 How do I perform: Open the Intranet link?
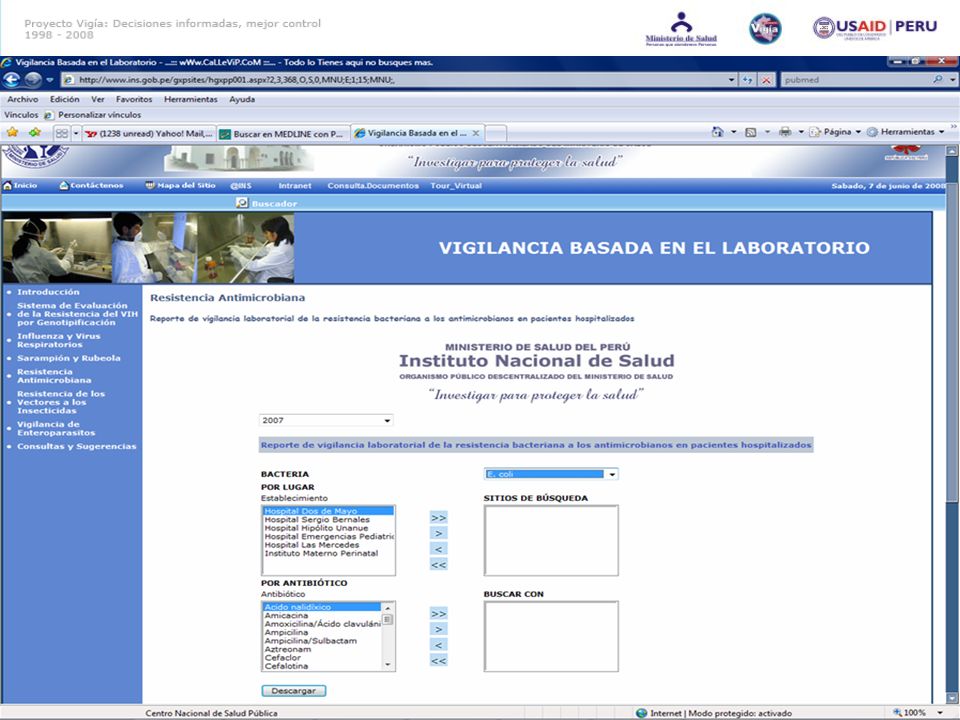tap(294, 186)
